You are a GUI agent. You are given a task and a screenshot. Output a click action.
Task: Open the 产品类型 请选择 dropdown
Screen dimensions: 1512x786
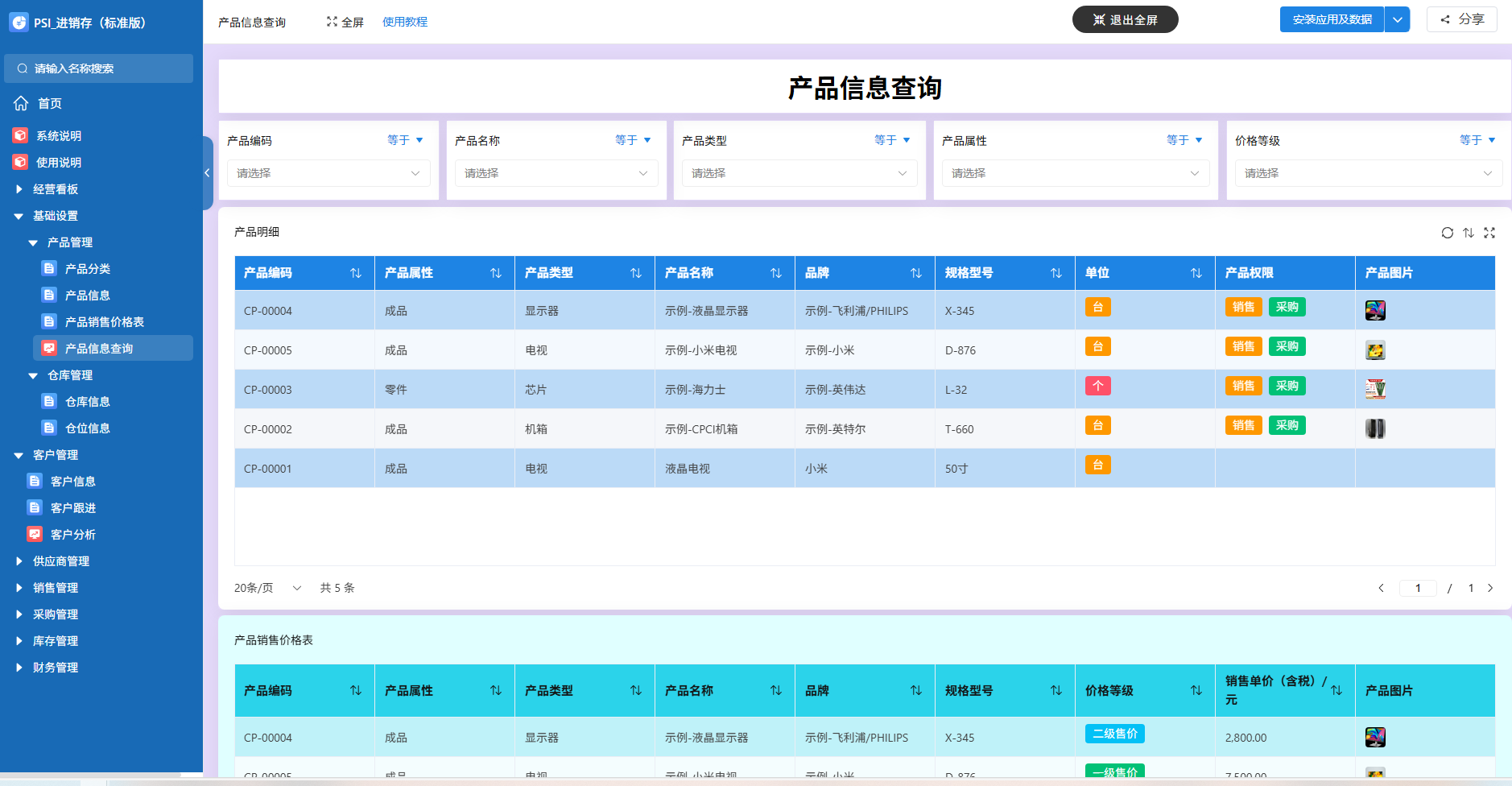[799, 173]
